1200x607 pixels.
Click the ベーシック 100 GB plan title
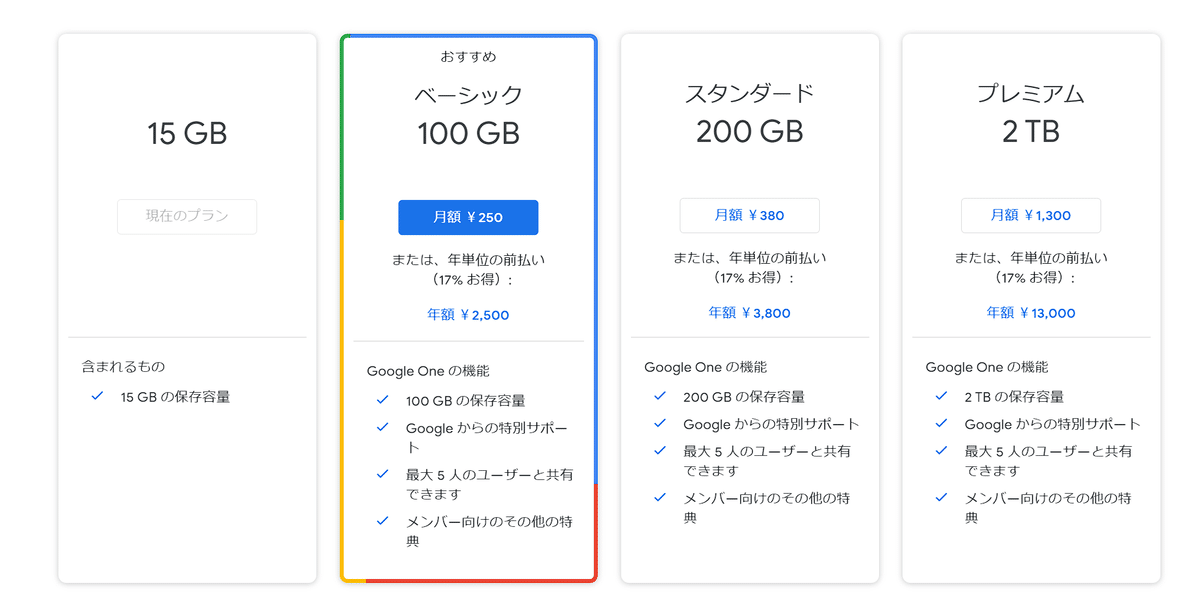pyautogui.click(x=468, y=115)
